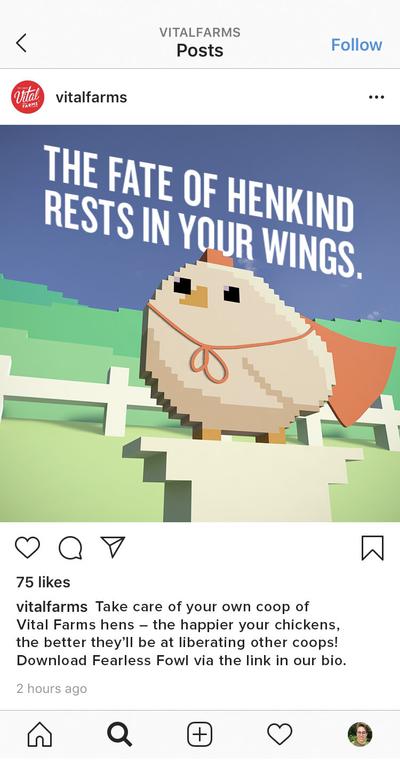The width and height of the screenshot is (400, 774).
Task: Share the post with paper plane icon
Action: click(x=113, y=547)
